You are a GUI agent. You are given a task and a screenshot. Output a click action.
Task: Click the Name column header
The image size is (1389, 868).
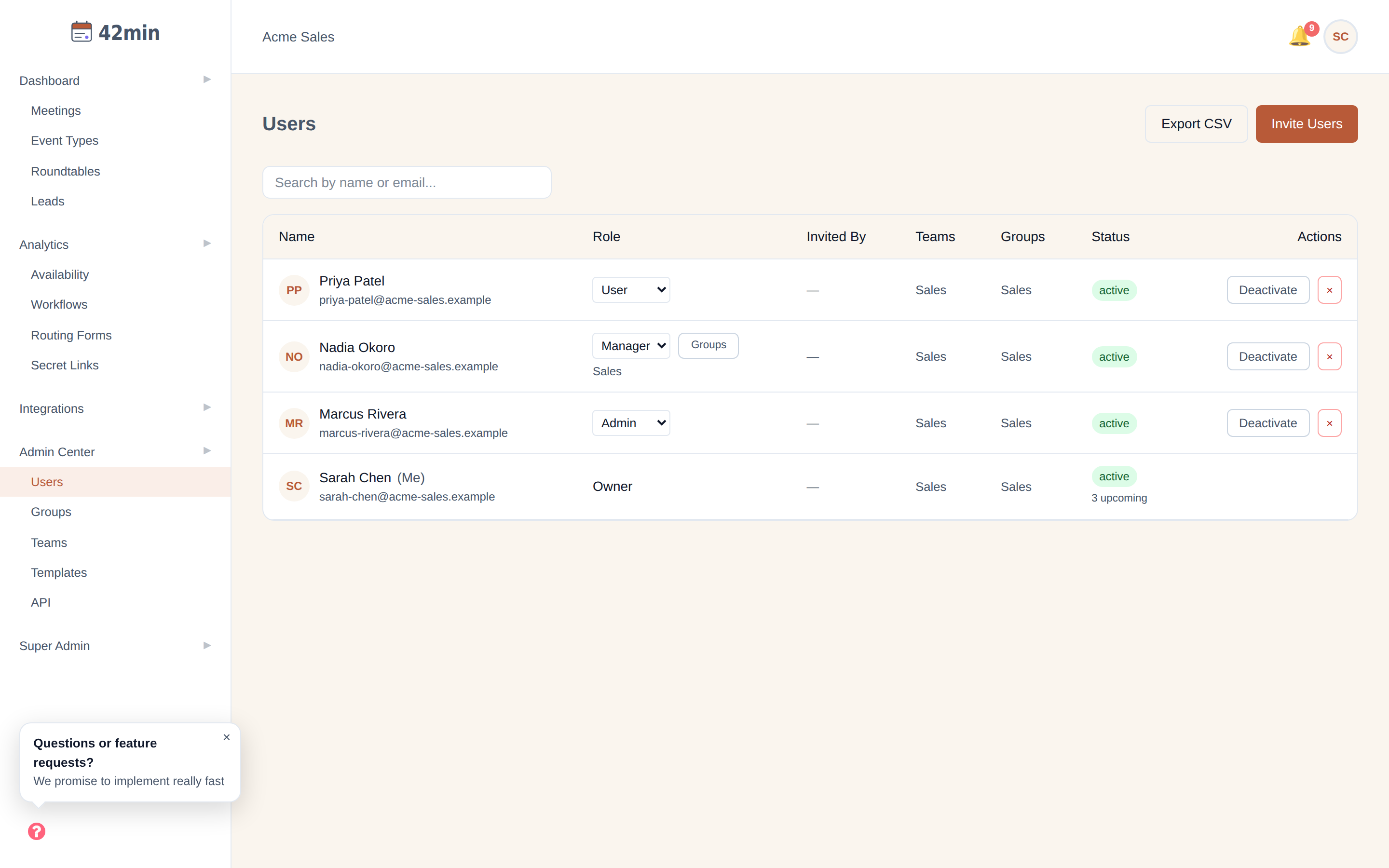point(297,236)
